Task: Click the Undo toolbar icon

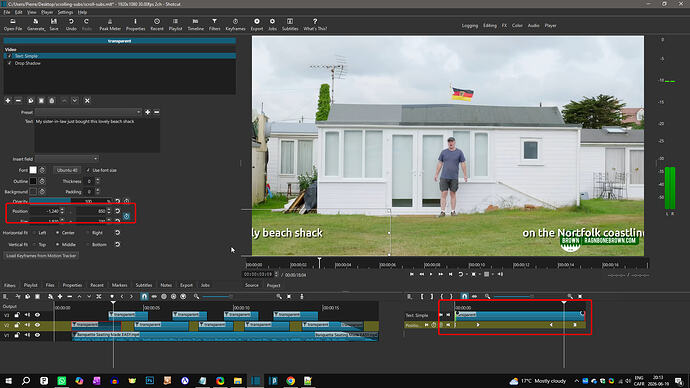Action: 71,25
